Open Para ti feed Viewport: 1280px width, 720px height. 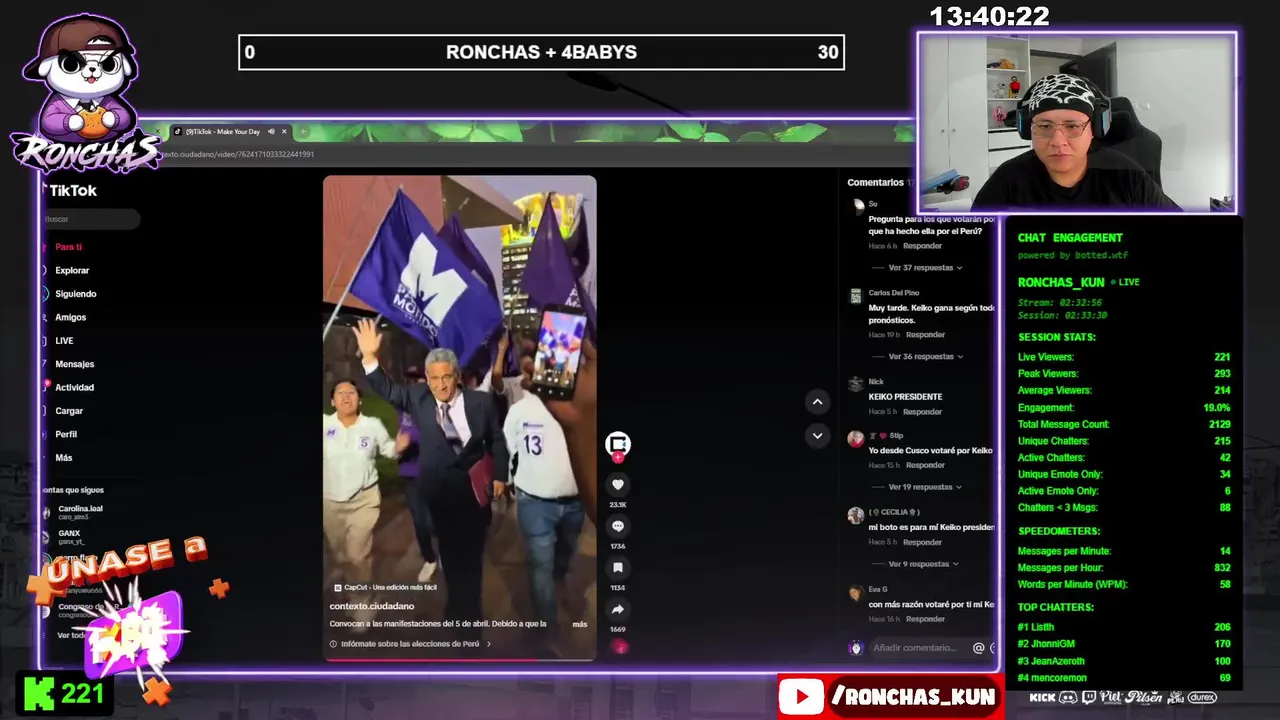tap(68, 247)
